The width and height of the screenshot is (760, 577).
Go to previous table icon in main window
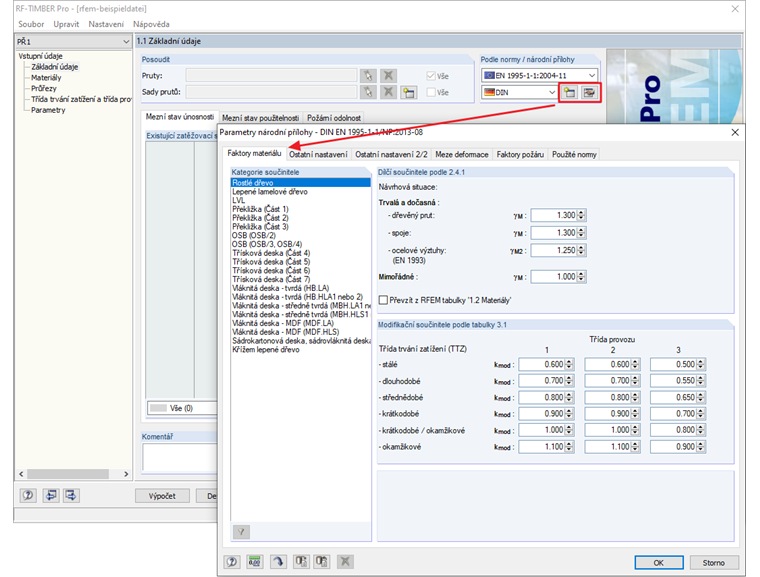click(x=50, y=496)
